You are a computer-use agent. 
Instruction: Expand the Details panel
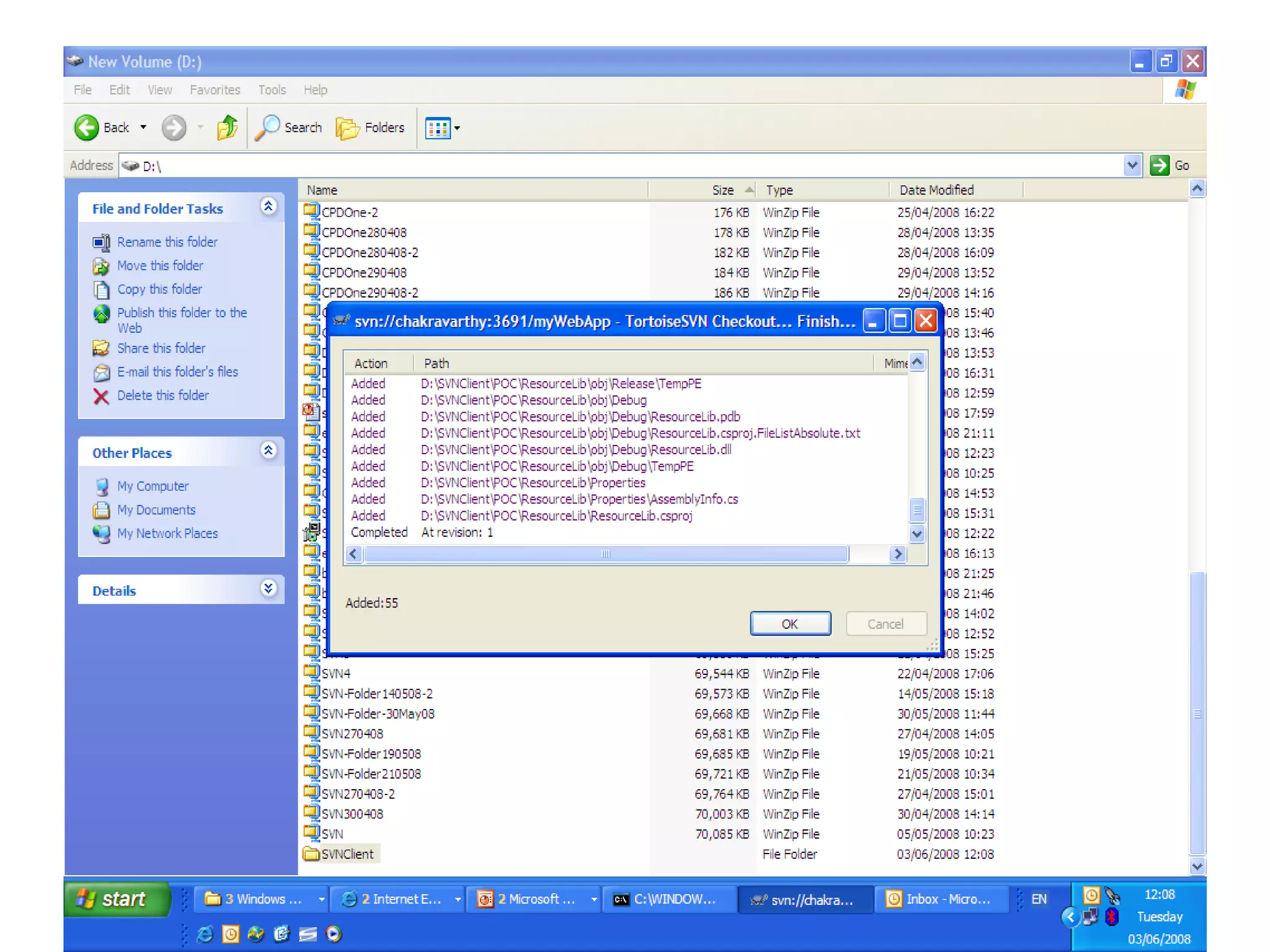pyautogui.click(x=269, y=589)
